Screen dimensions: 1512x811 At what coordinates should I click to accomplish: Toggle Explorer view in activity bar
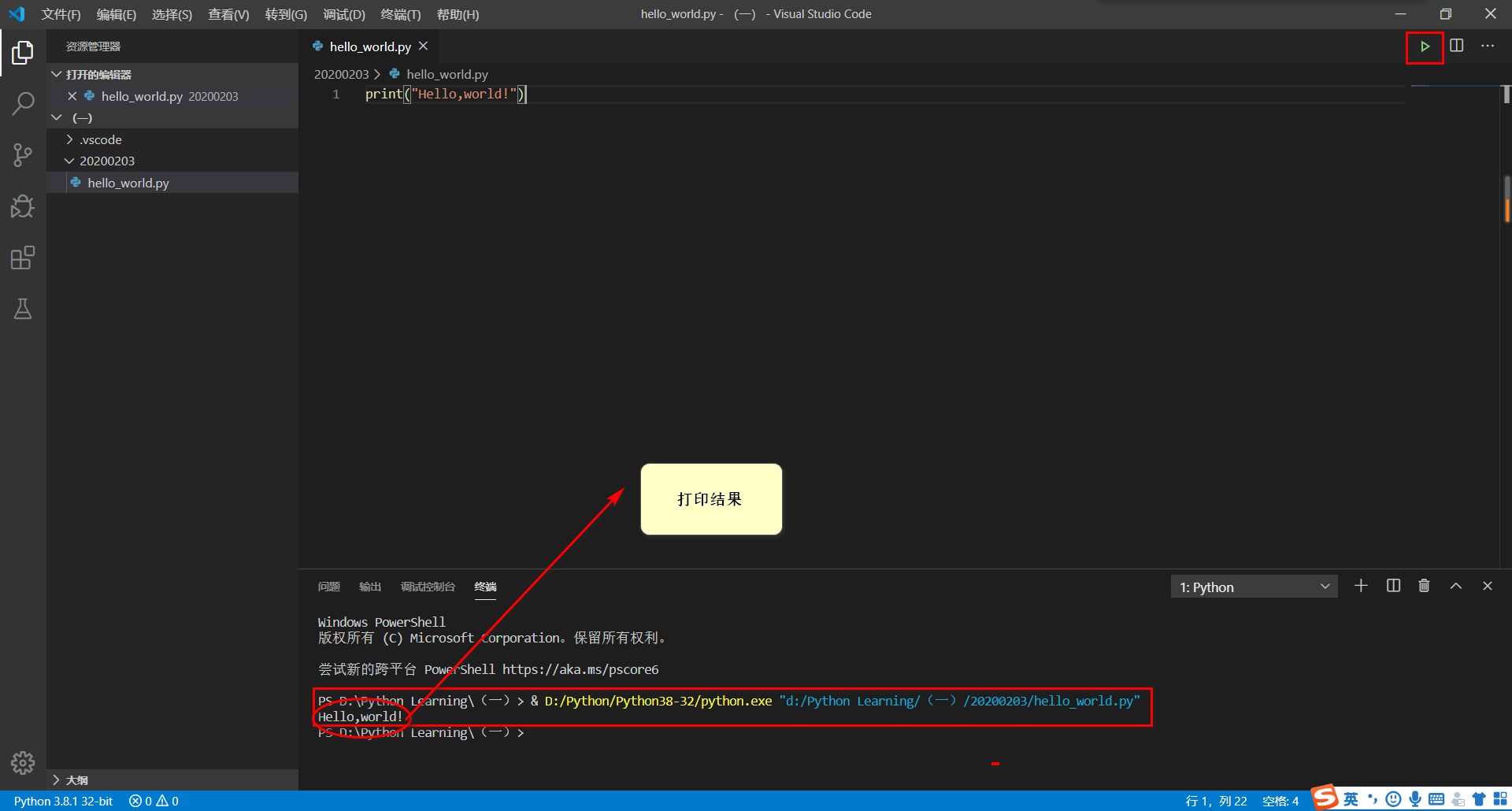[23, 53]
